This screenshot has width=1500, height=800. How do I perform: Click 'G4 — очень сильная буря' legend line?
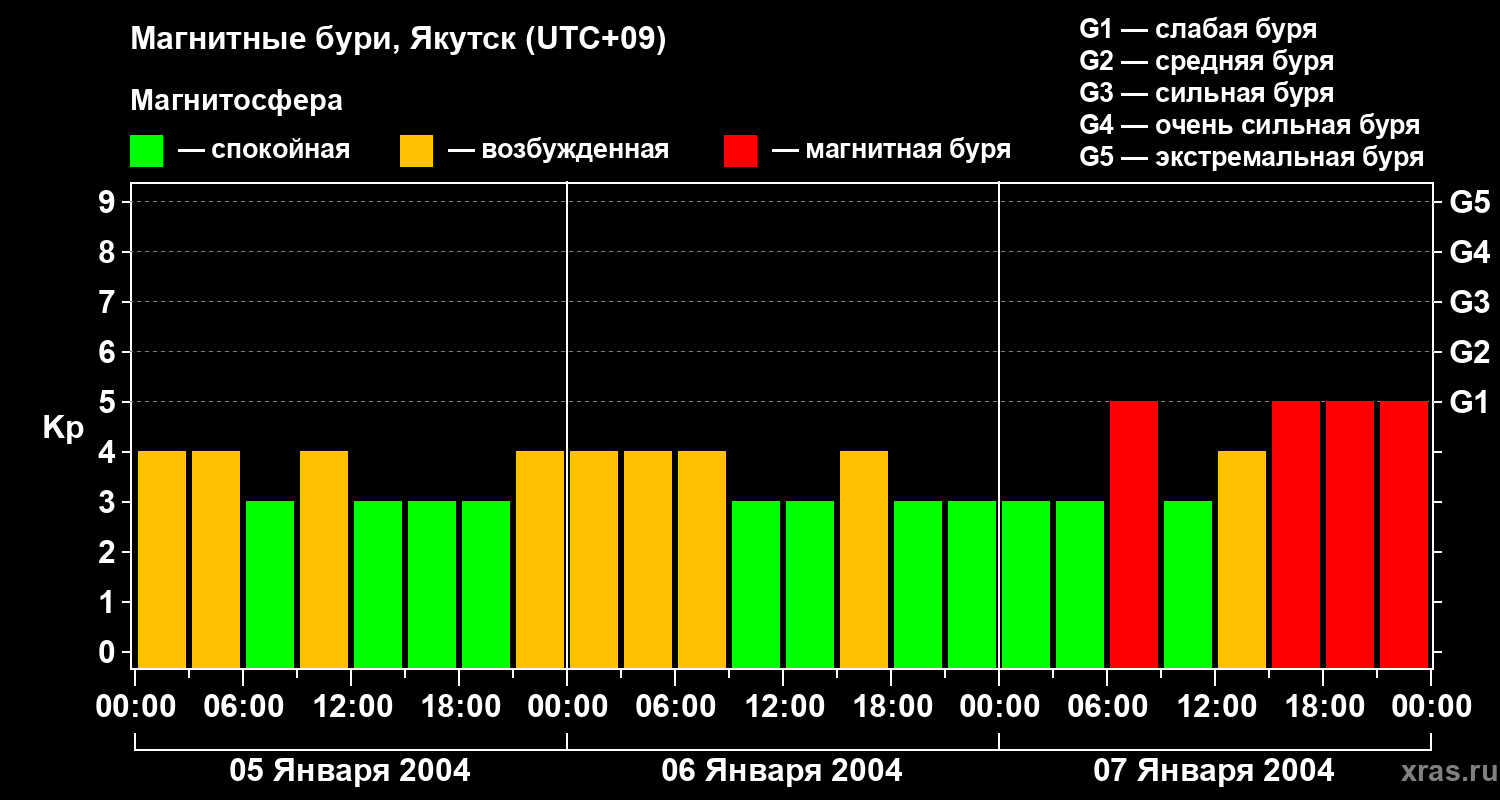click(1250, 125)
